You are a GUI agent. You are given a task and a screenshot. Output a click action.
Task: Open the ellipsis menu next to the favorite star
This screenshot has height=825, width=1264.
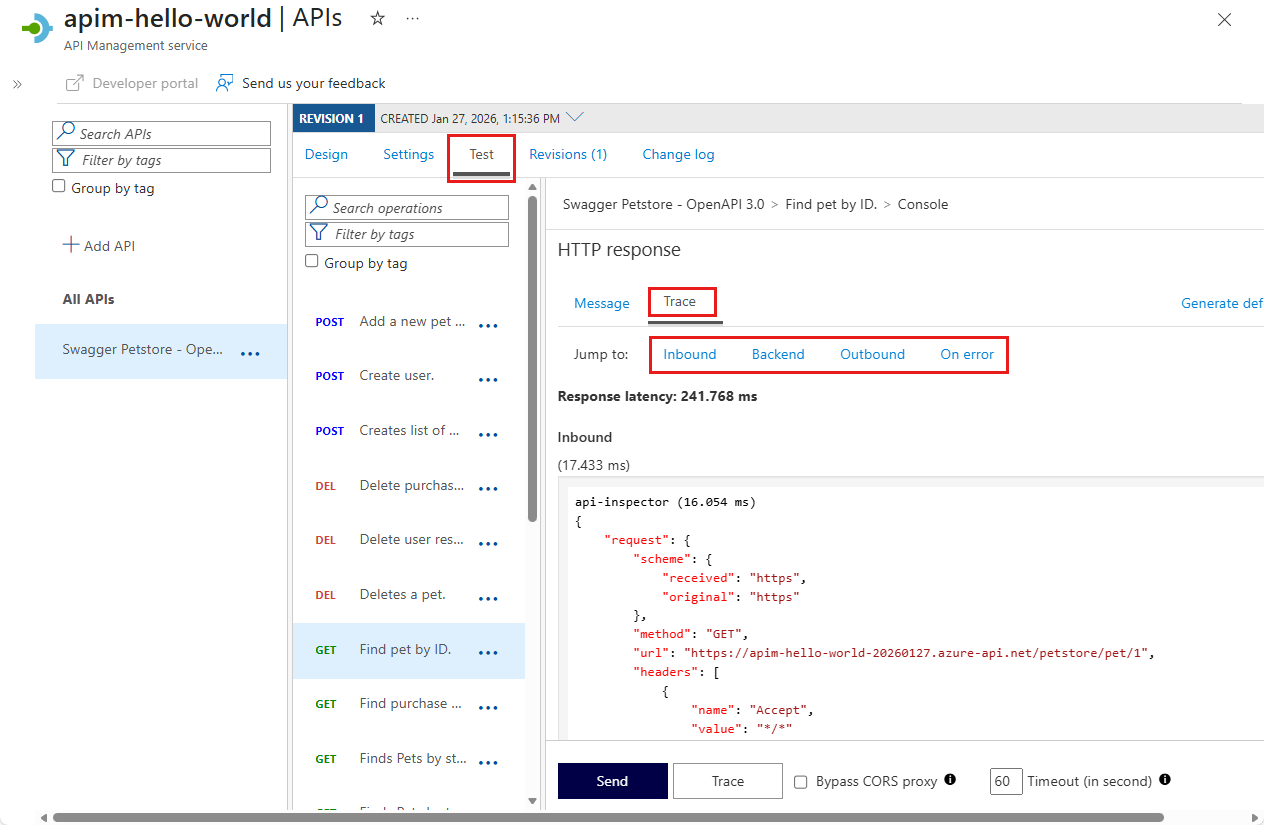point(412,17)
